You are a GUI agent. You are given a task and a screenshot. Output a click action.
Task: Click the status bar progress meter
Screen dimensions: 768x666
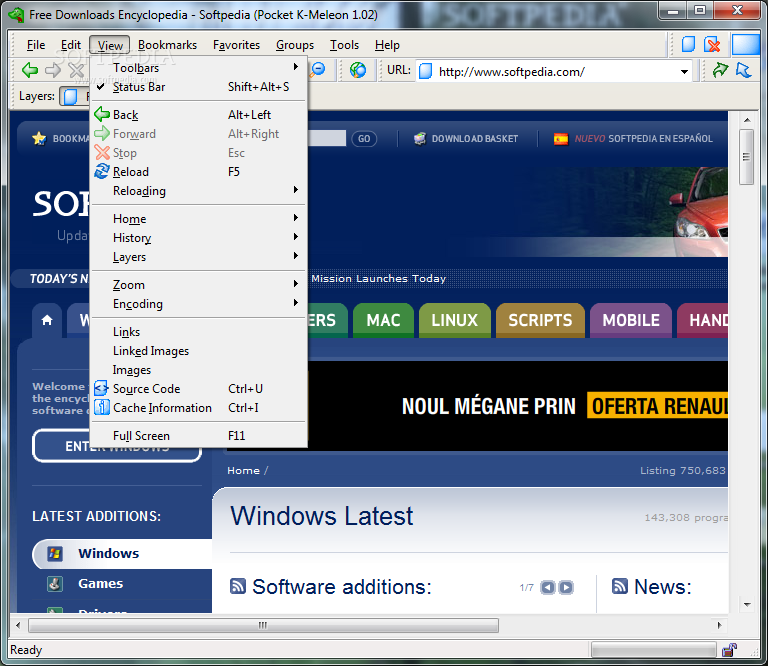(x=654, y=650)
